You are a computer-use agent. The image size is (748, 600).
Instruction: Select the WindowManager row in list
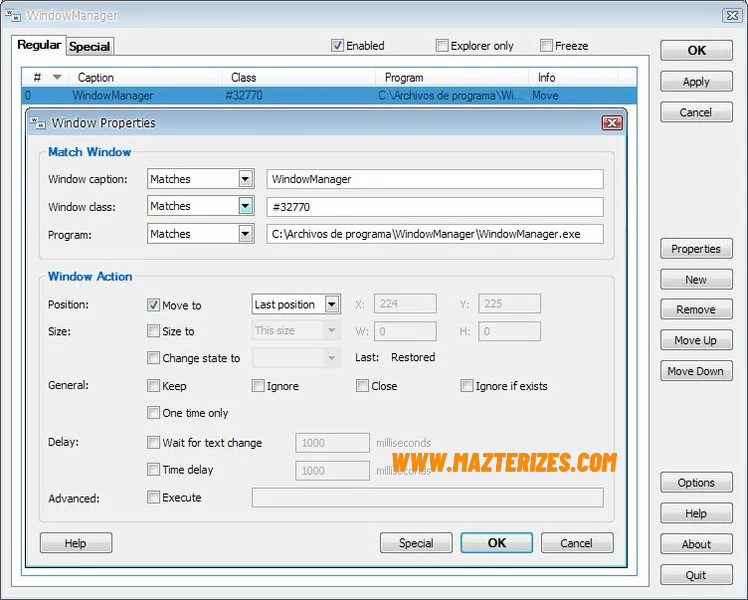329,95
